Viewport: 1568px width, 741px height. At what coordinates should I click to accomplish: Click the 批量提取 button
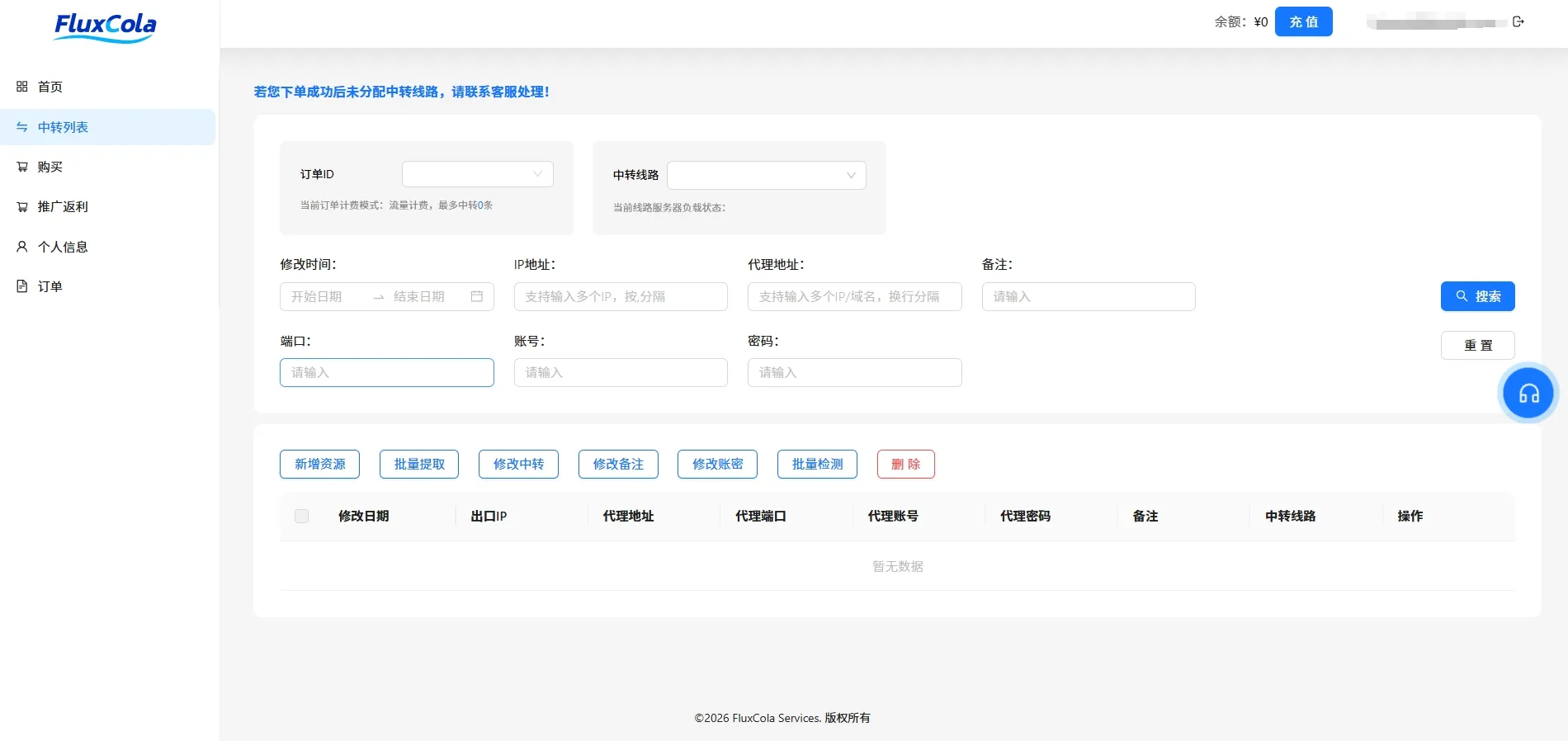tap(419, 464)
